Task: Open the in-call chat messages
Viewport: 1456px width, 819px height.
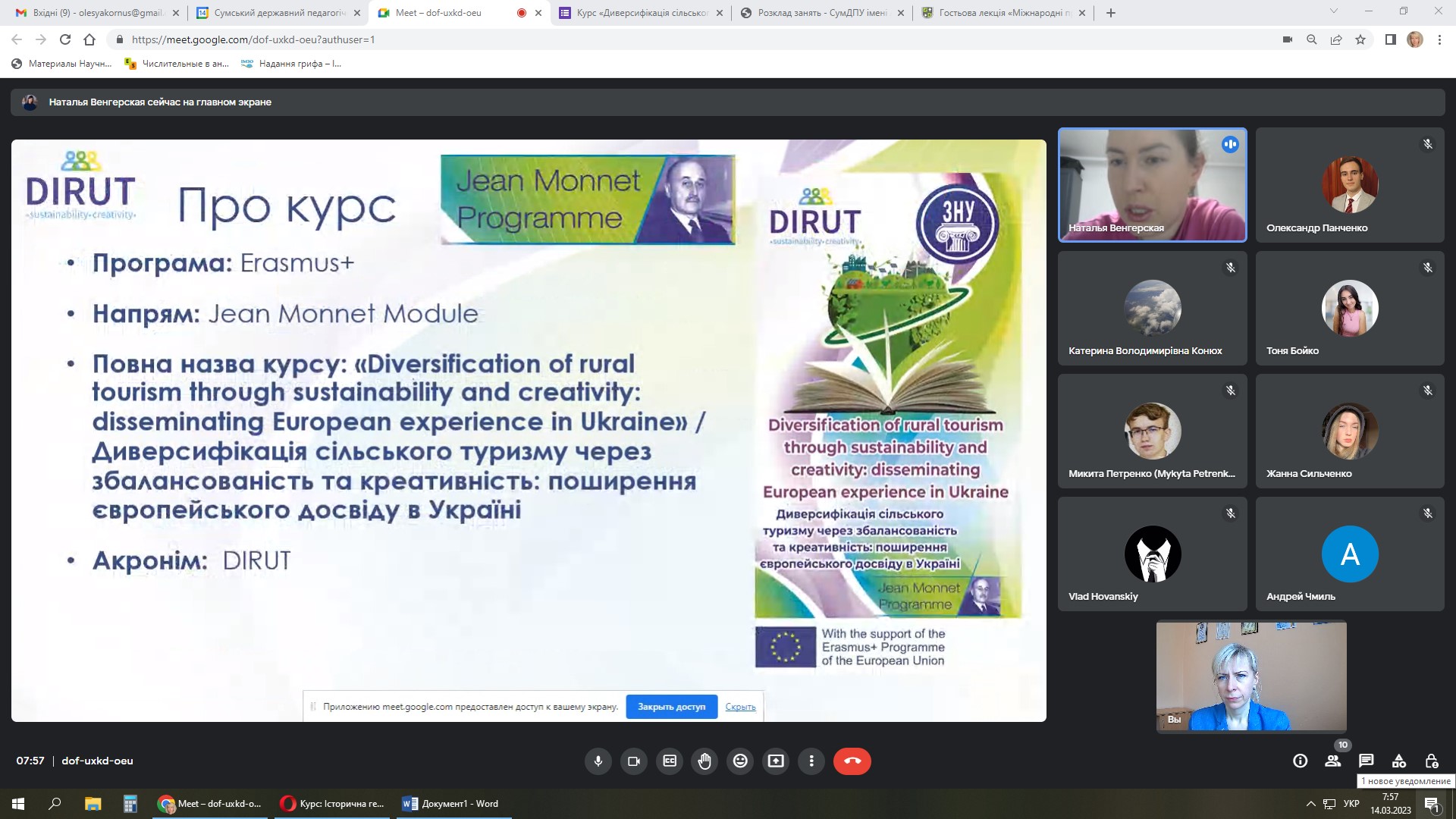Action: pyautogui.click(x=1366, y=761)
